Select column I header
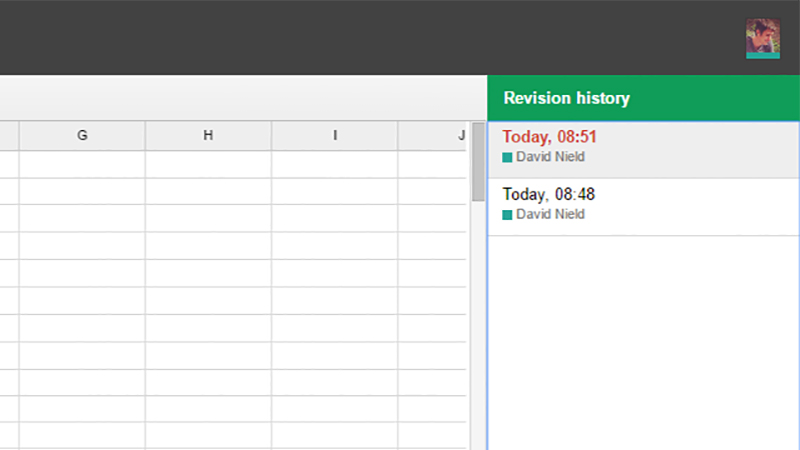The width and height of the screenshot is (800, 450). click(335, 136)
